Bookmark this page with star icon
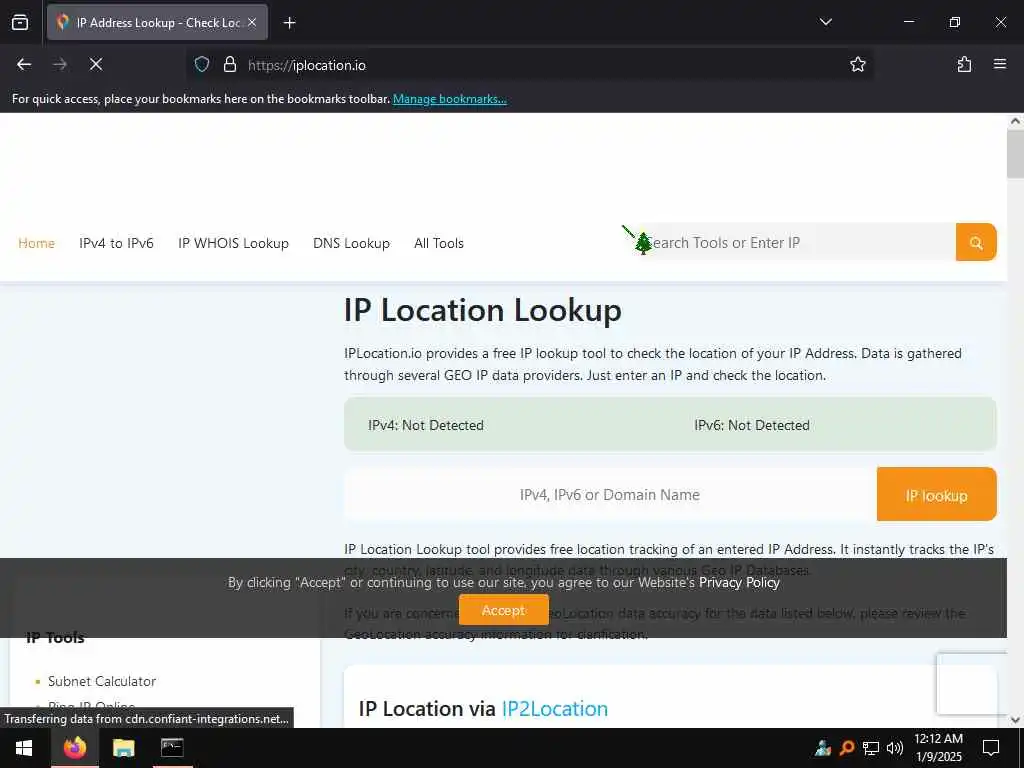 point(857,64)
